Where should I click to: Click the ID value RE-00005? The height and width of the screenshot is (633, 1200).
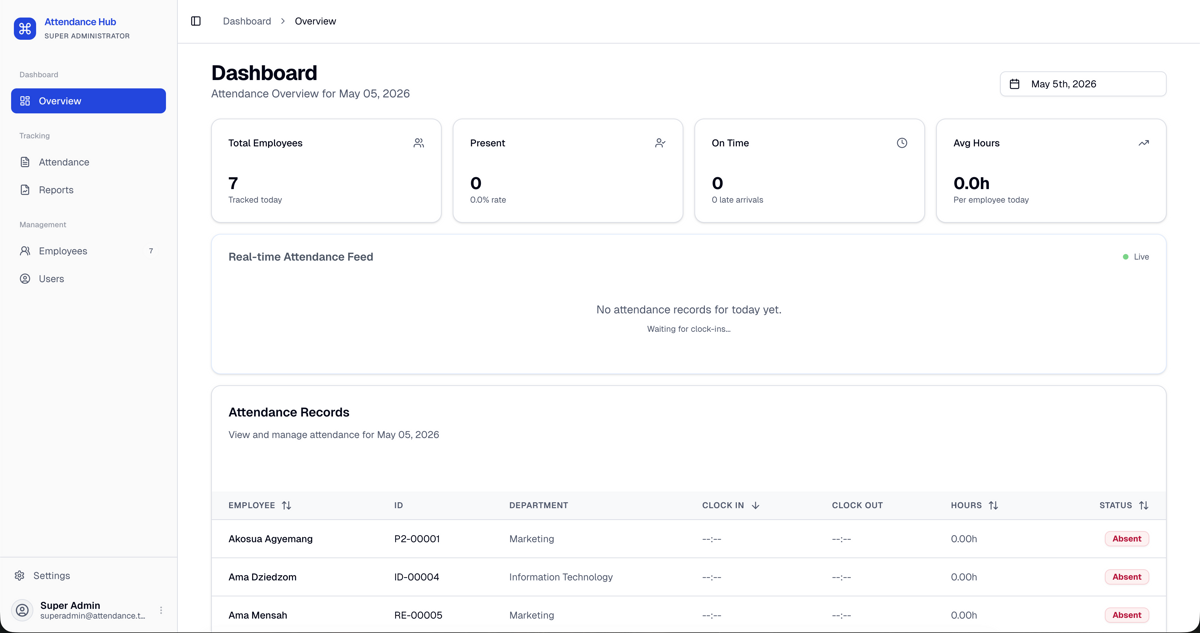click(x=418, y=615)
